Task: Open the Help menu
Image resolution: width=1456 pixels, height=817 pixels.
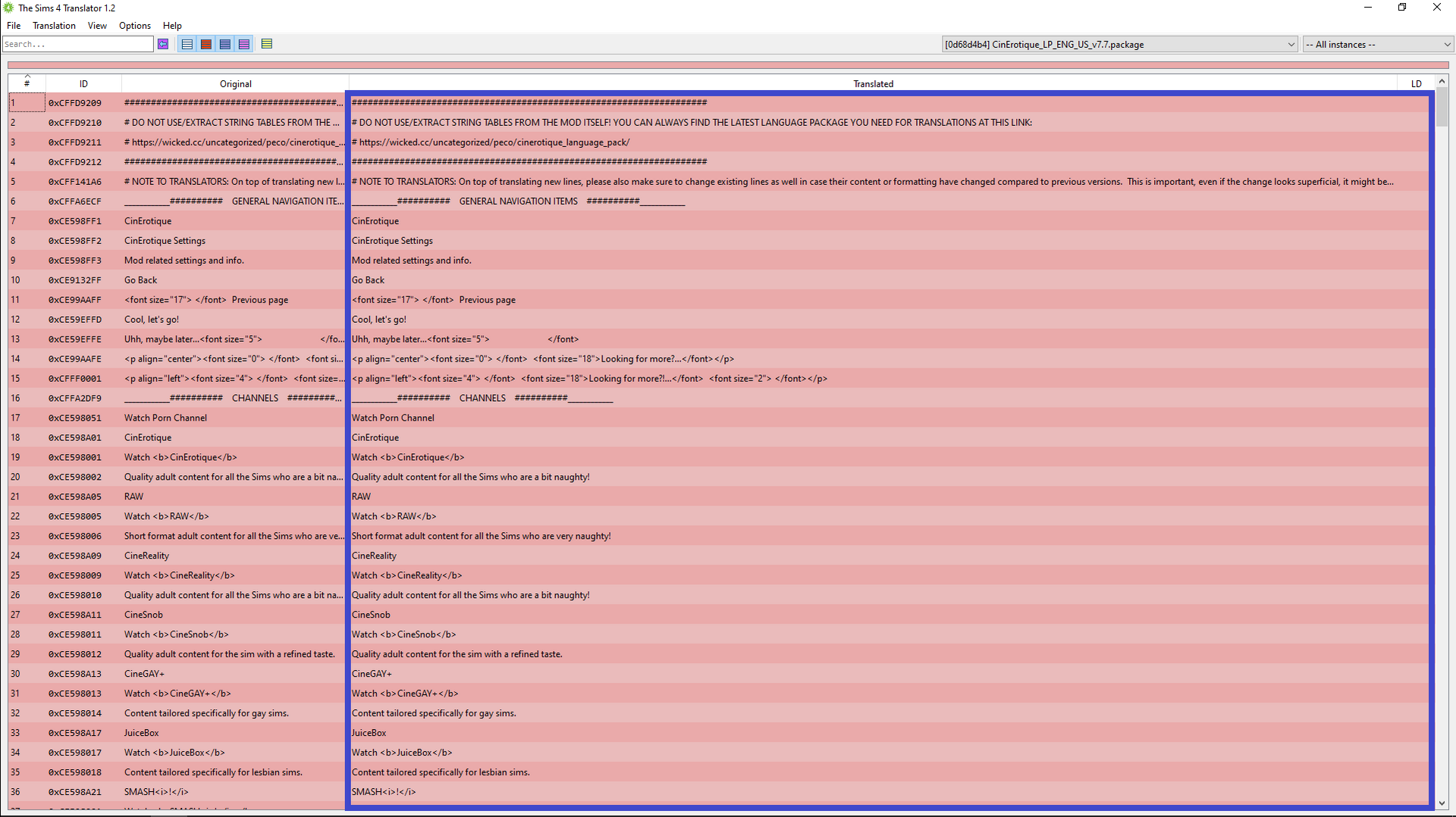Action: click(172, 26)
